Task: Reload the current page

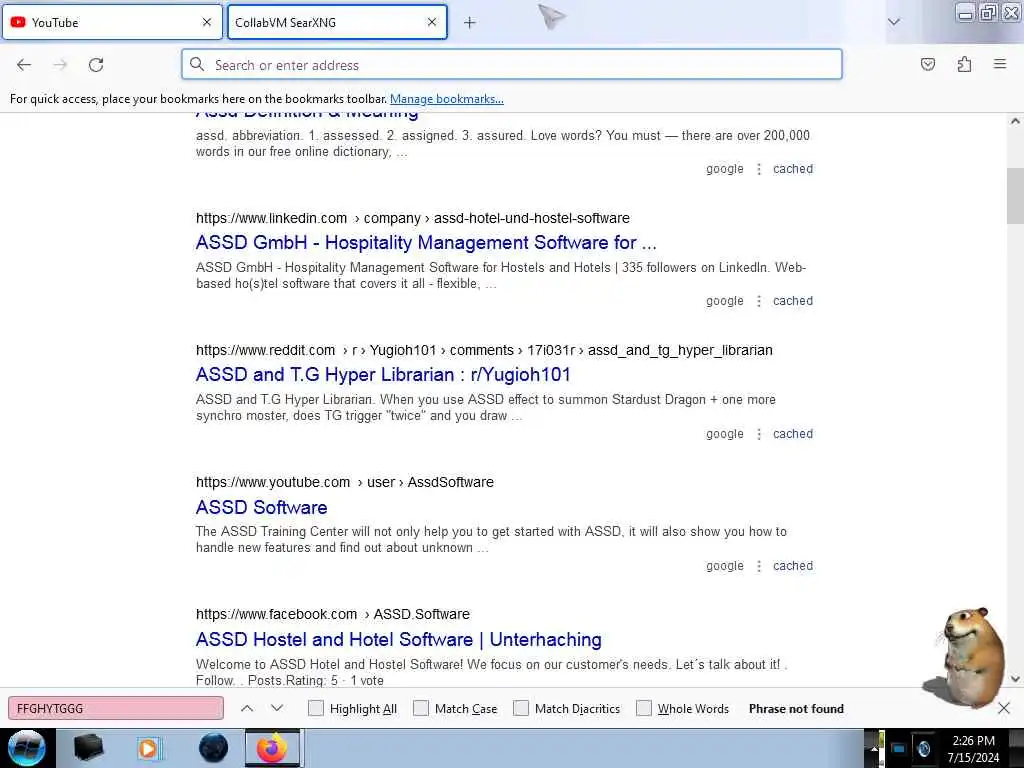Action: pyautogui.click(x=96, y=65)
